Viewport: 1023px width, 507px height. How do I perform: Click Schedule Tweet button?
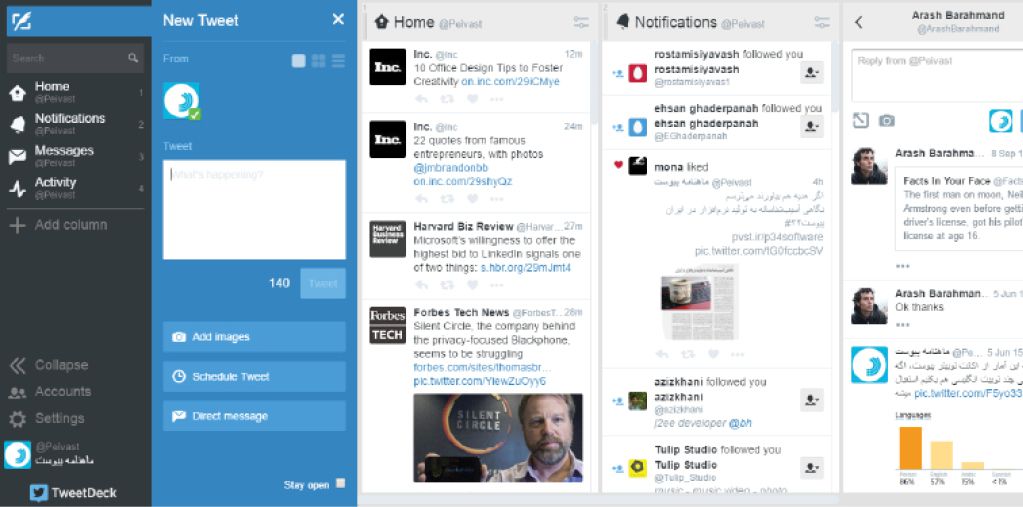point(254,376)
